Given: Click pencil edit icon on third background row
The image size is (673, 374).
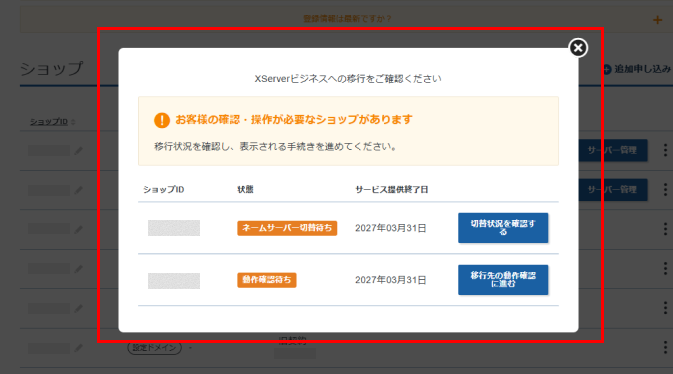Looking at the screenshot, I should pyautogui.click(x=79, y=230).
